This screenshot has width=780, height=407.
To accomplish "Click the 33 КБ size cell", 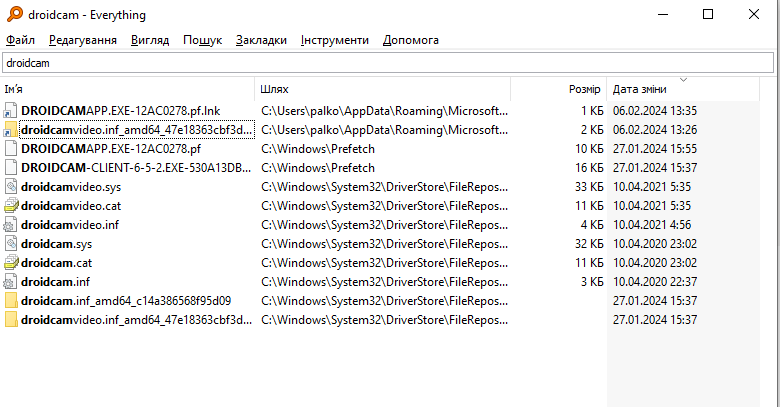I will tap(589, 187).
